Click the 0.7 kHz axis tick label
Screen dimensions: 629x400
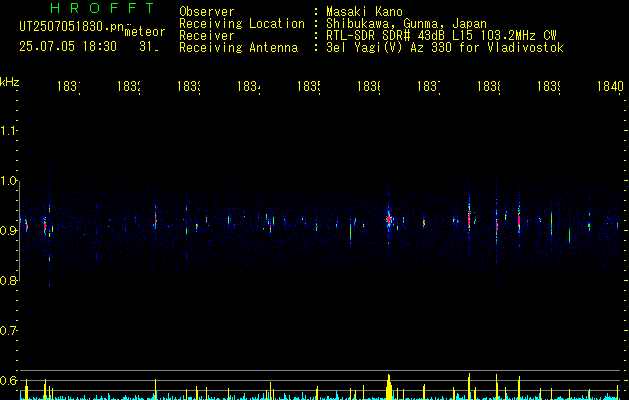click(x=8, y=331)
